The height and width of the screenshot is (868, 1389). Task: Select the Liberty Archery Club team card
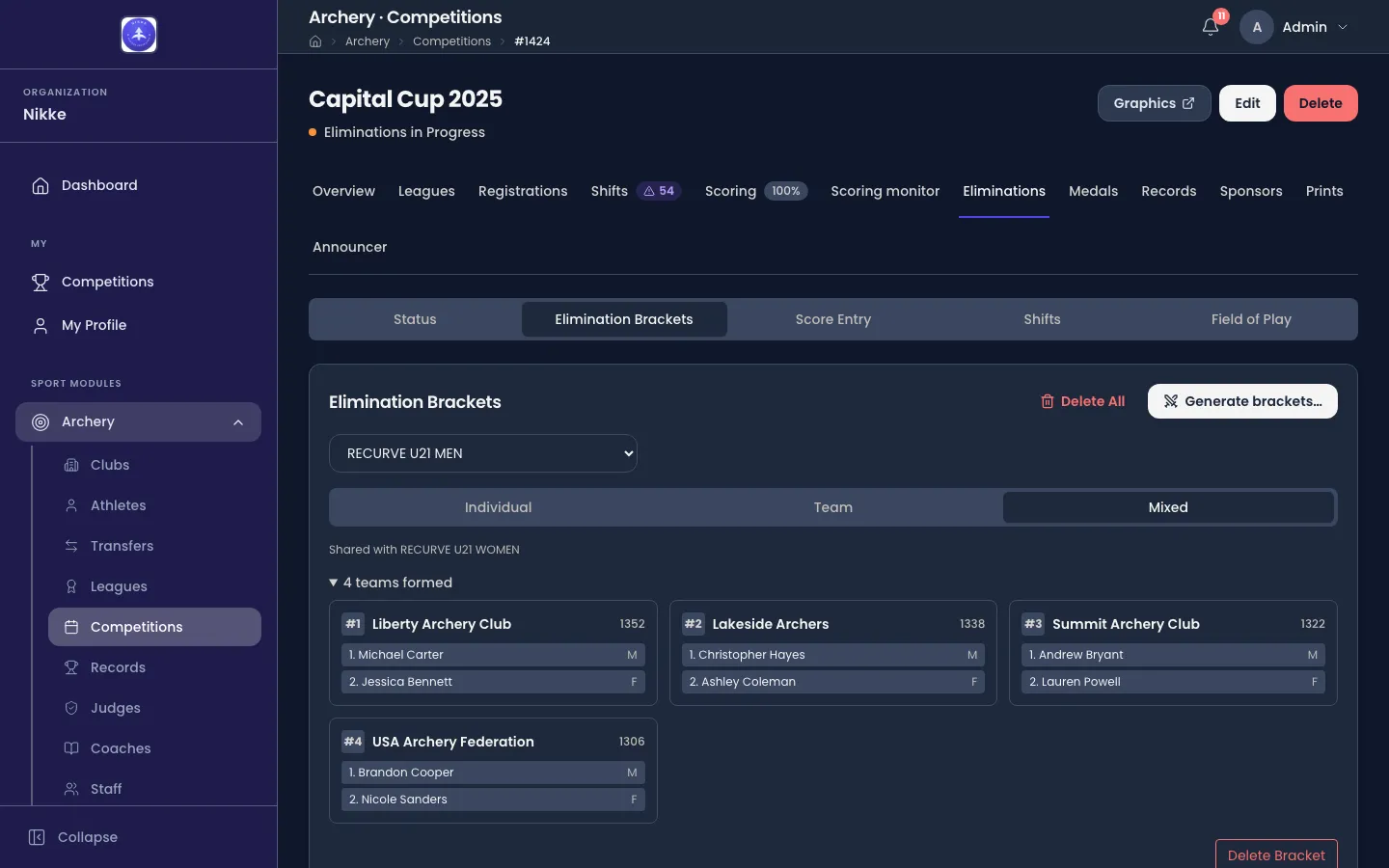[x=493, y=653]
